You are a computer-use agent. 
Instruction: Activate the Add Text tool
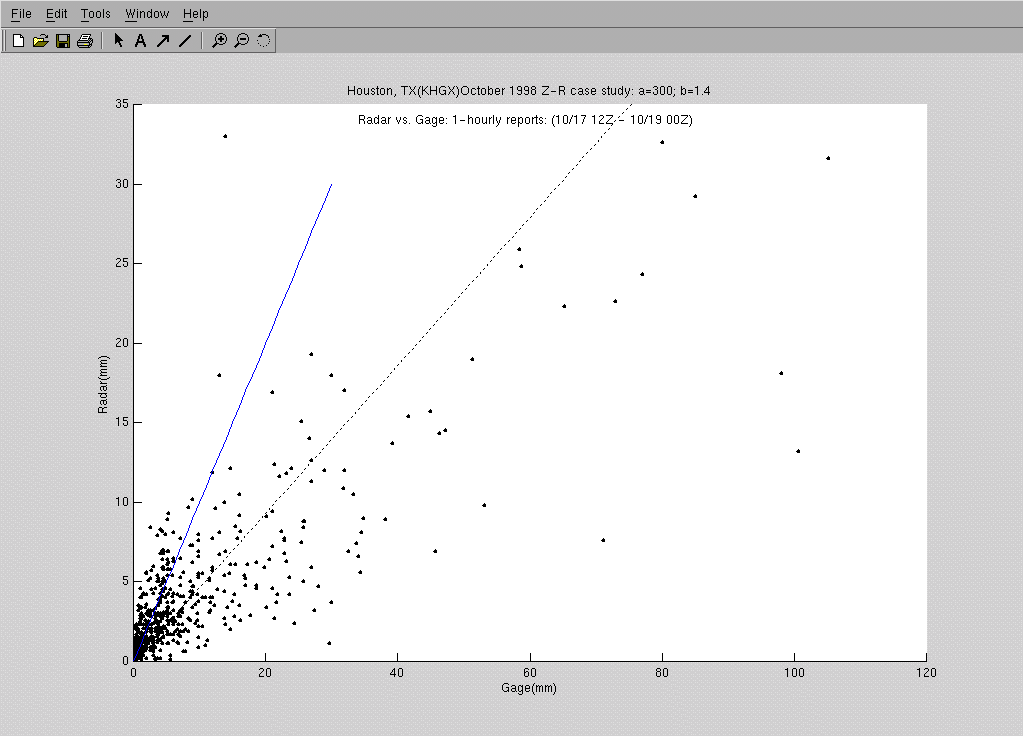coord(140,41)
